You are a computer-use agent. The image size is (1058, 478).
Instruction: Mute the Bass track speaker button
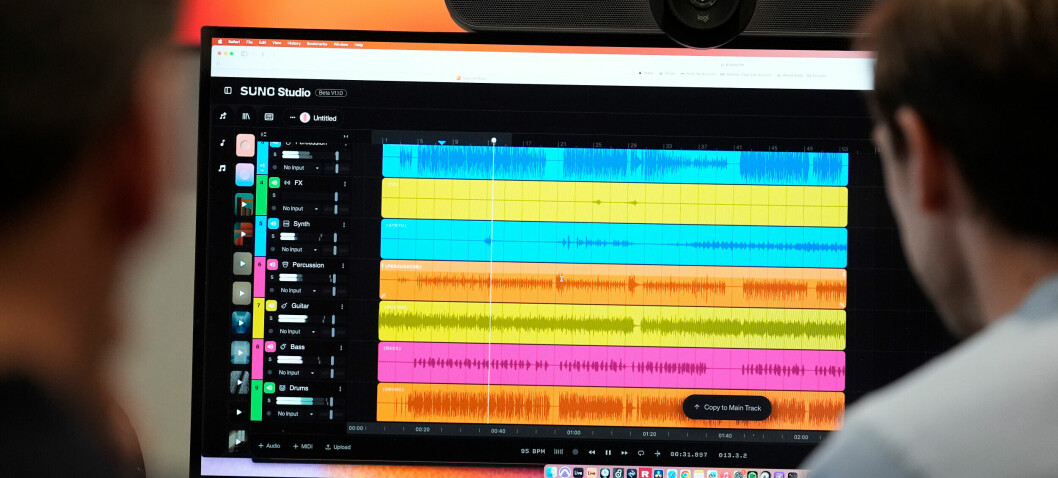pyautogui.click(x=271, y=347)
